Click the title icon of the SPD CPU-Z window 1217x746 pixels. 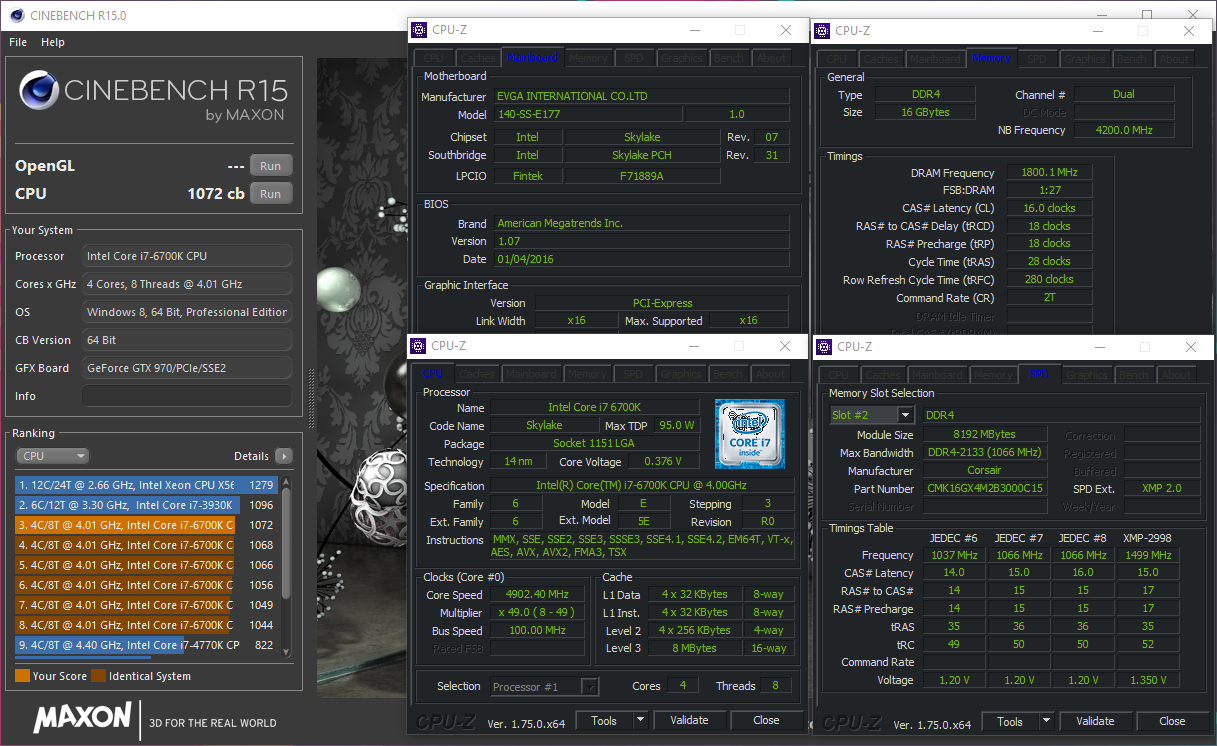[x=825, y=346]
